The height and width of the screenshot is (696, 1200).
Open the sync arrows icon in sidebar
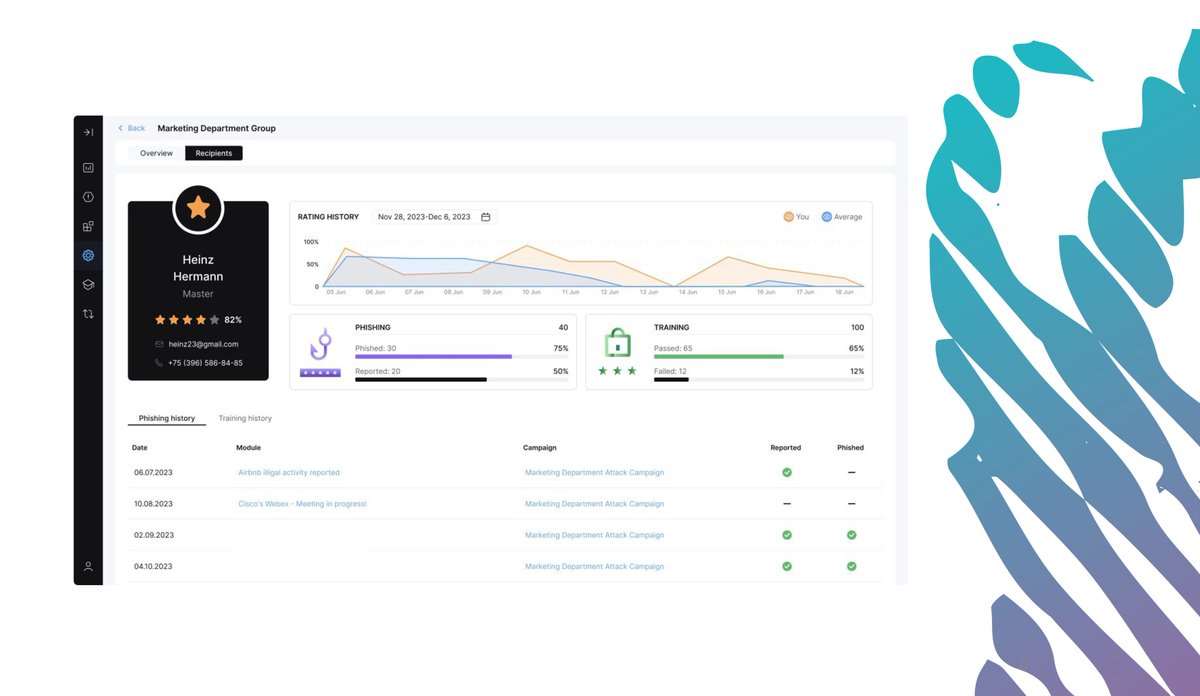[x=88, y=313]
